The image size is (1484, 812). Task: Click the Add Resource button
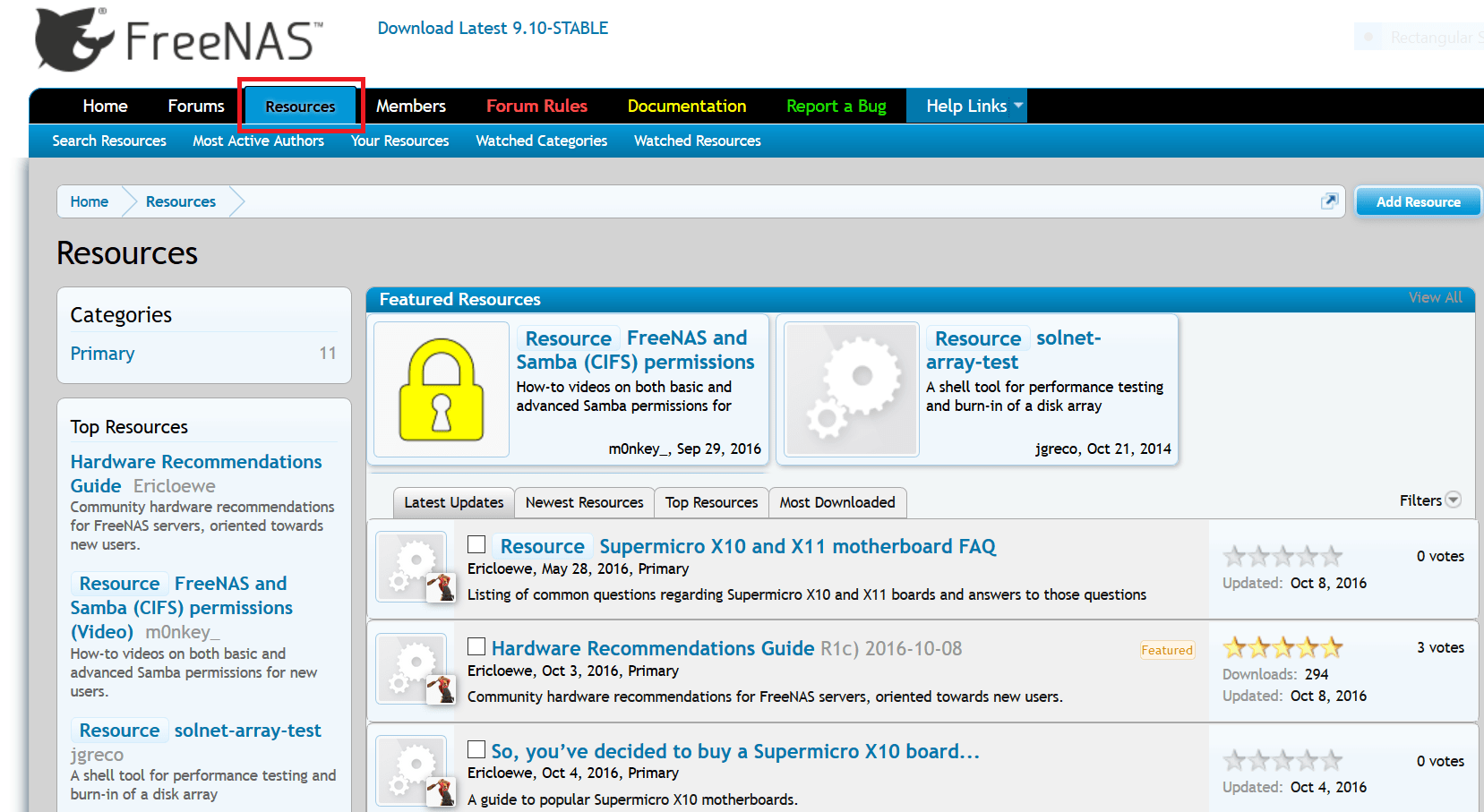click(1418, 201)
